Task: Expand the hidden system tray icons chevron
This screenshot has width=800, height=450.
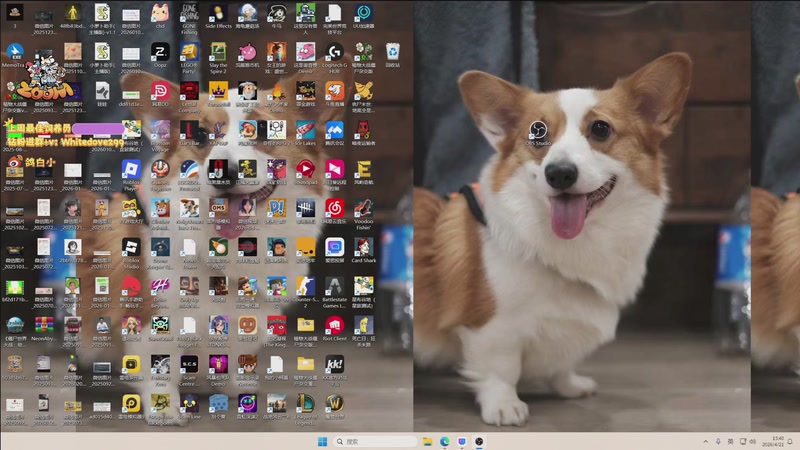Action: 706,441
